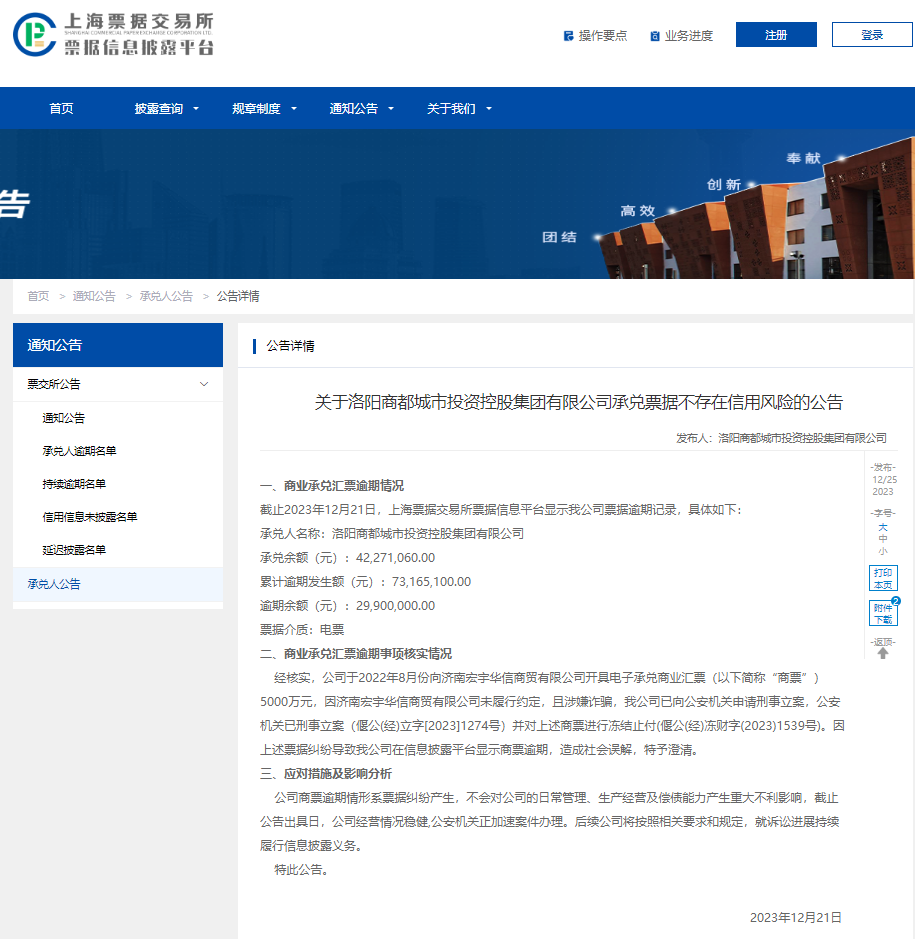The width and height of the screenshot is (915, 939).
Task: Click the 公告详情 panel heading
Action: click(x=290, y=346)
